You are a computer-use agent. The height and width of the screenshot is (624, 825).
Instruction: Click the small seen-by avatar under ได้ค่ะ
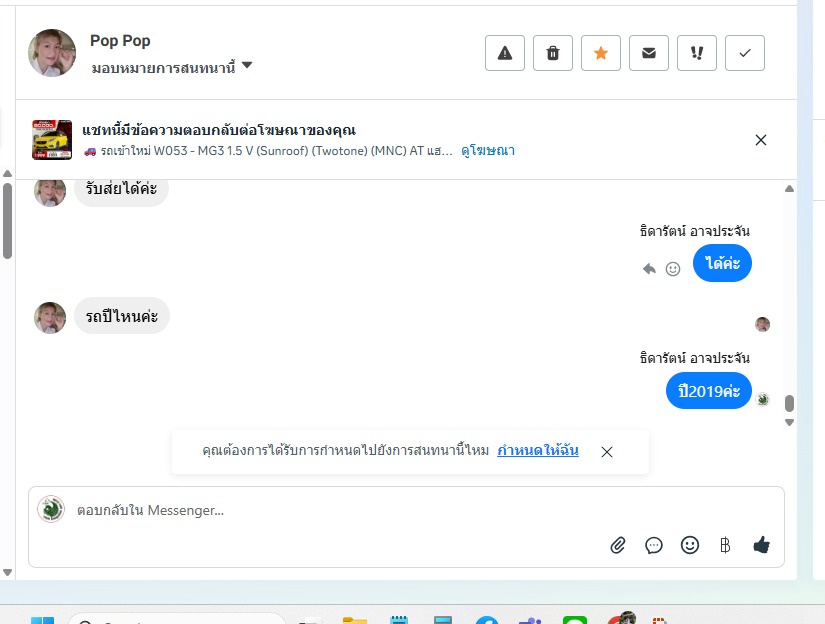click(762, 324)
